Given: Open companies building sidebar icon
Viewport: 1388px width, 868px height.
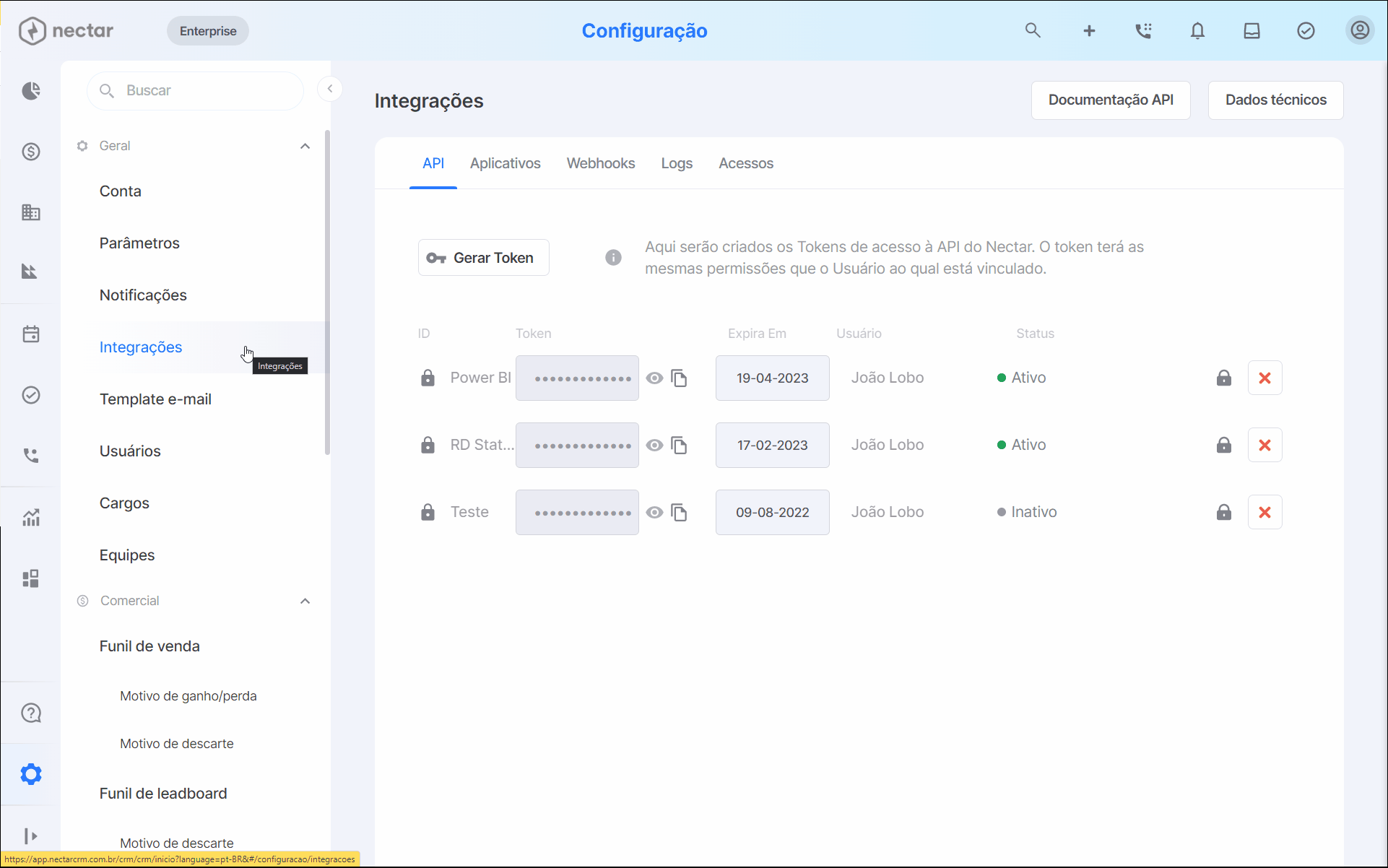Looking at the screenshot, I should coord(31,212).
